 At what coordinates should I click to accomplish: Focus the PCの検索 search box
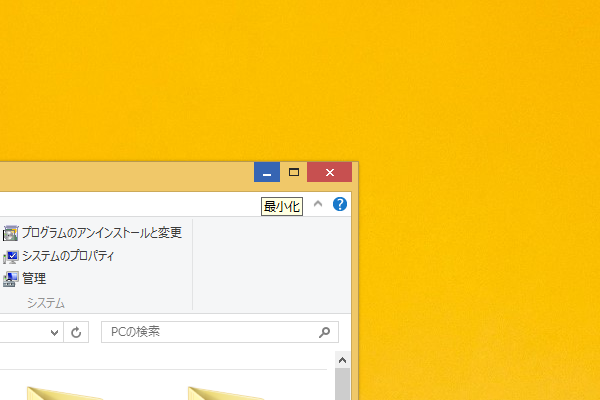click(220, 332)
